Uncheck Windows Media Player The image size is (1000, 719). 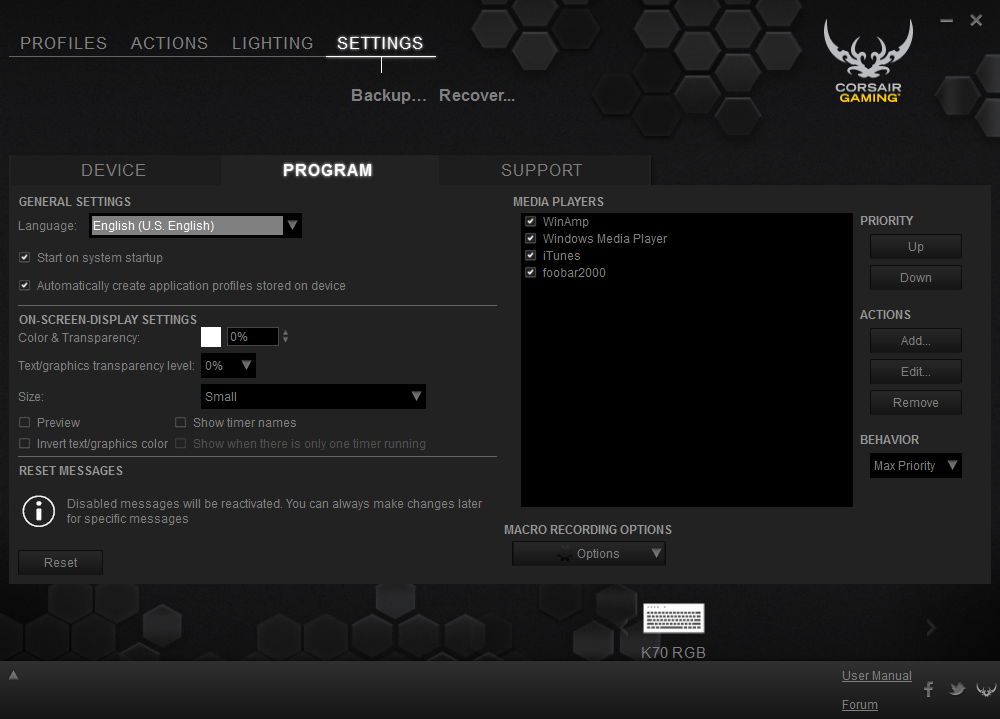[531, 239]
